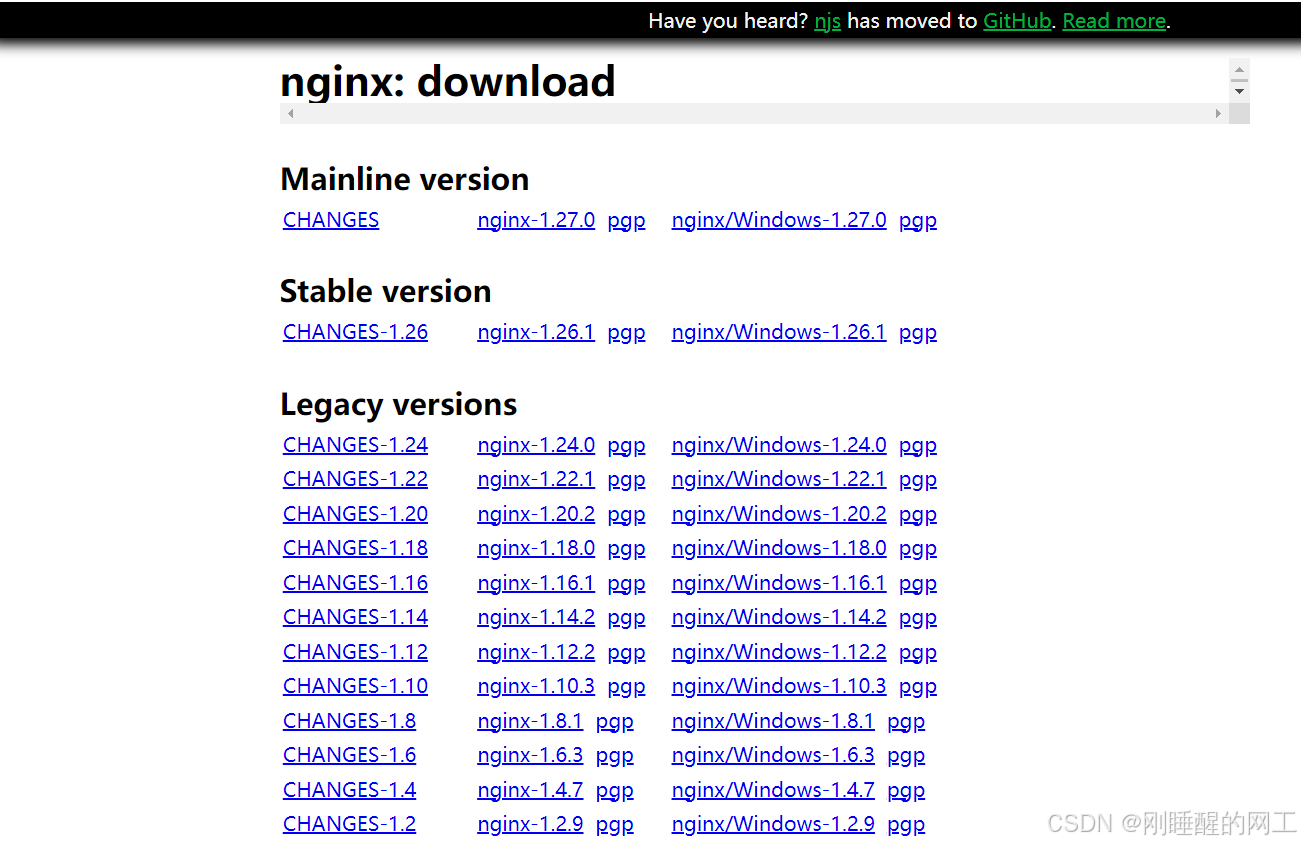Open CHANGES-1.8 link
Viewport: 1301px width, 845px height.
pyautogui.click(x=349, y=721)
